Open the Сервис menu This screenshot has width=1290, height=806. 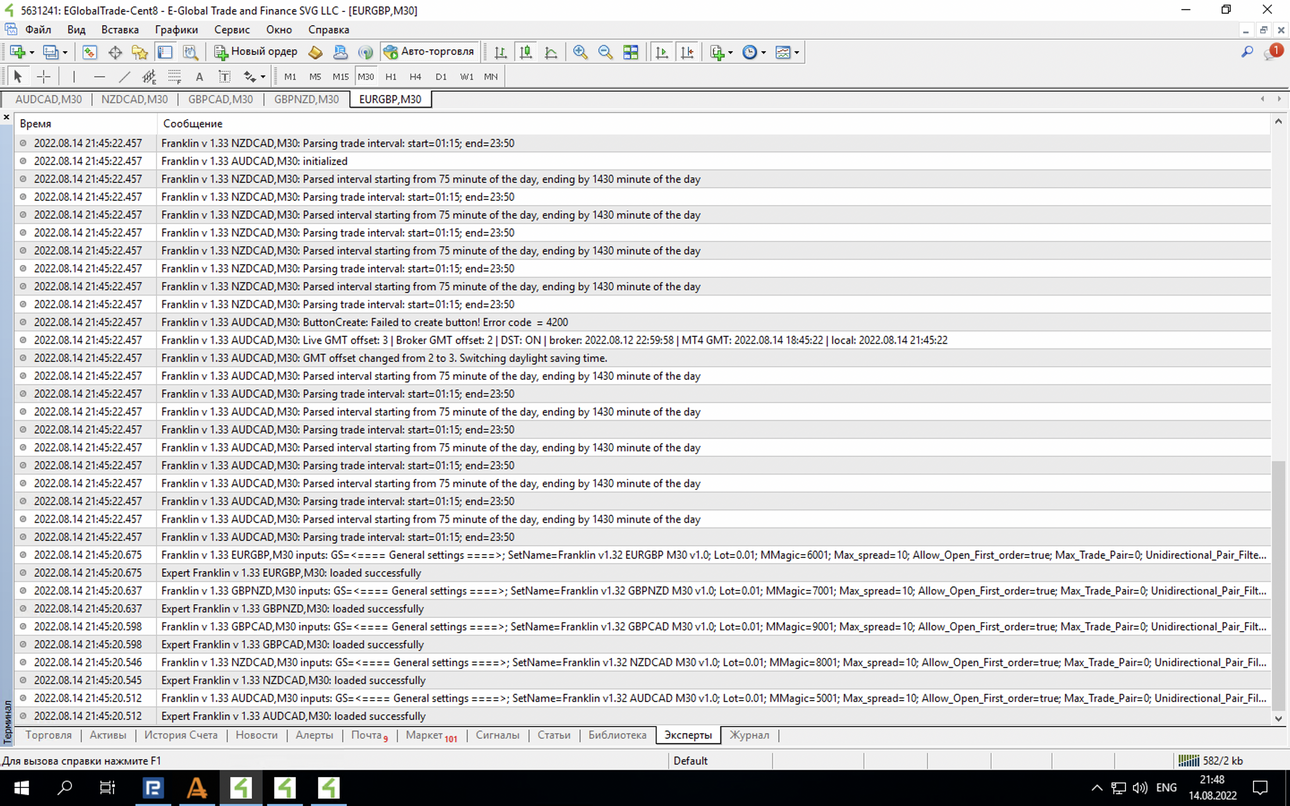pyautogui.click(x=232, y=30)
